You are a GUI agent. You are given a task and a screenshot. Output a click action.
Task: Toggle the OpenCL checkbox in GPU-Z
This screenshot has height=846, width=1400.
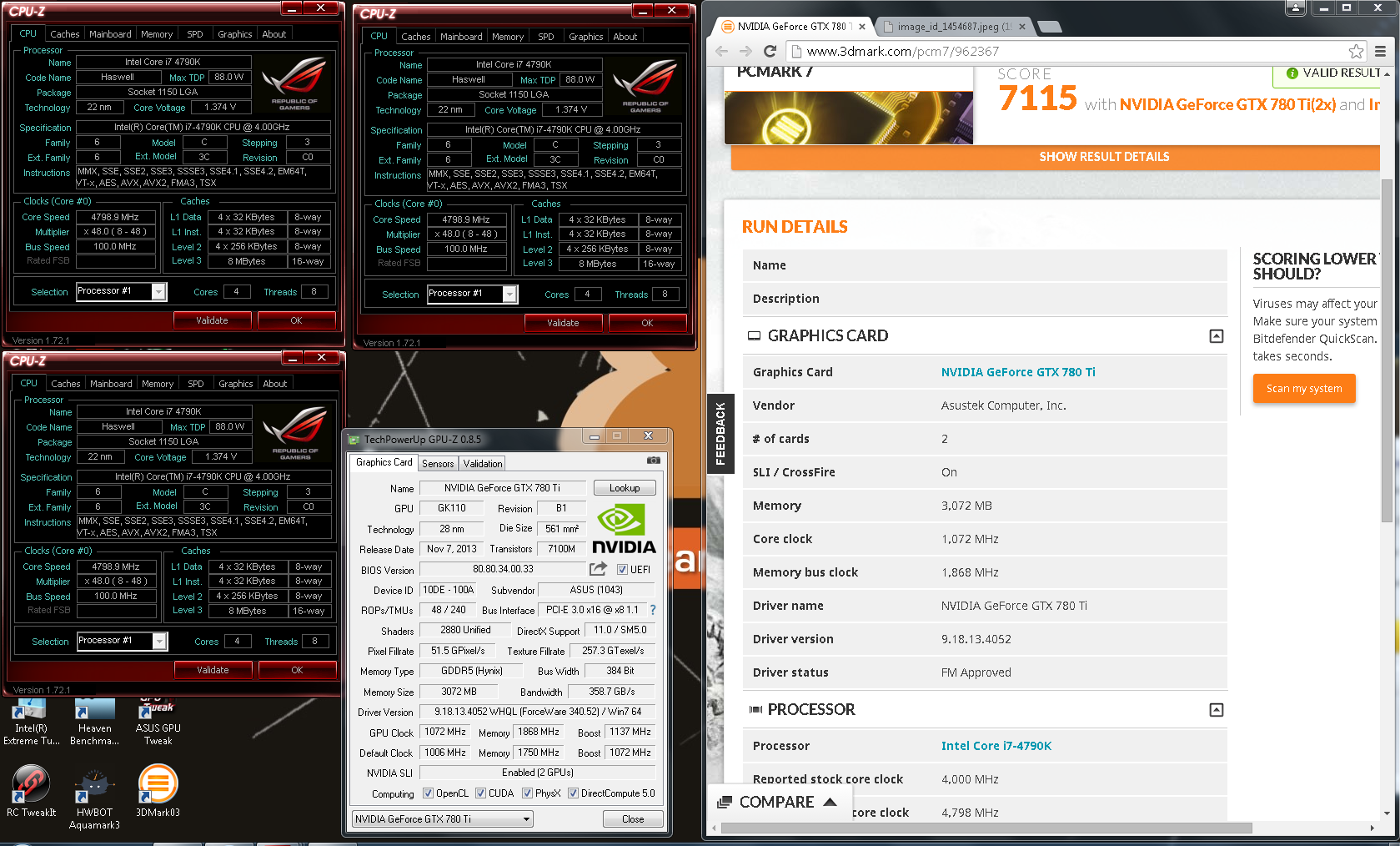point(428,793)
